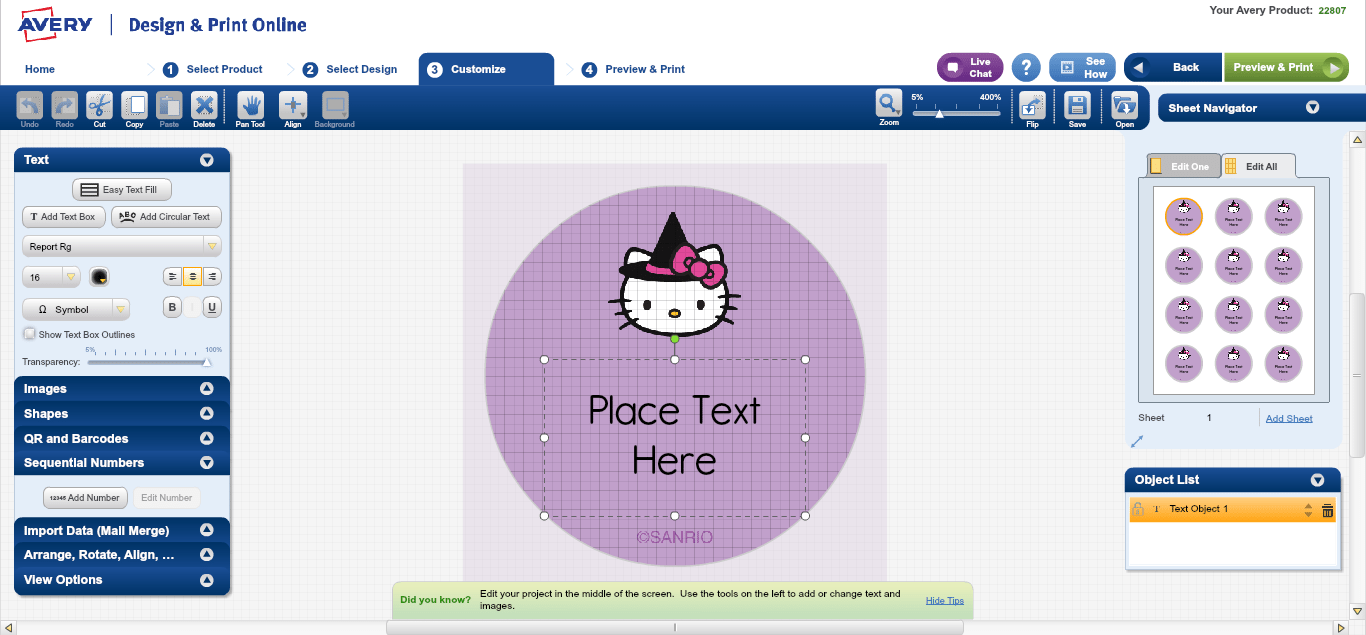Switch to Edit All mode
This screenshot has height=635, width=1366.
tap(1258, 166)
